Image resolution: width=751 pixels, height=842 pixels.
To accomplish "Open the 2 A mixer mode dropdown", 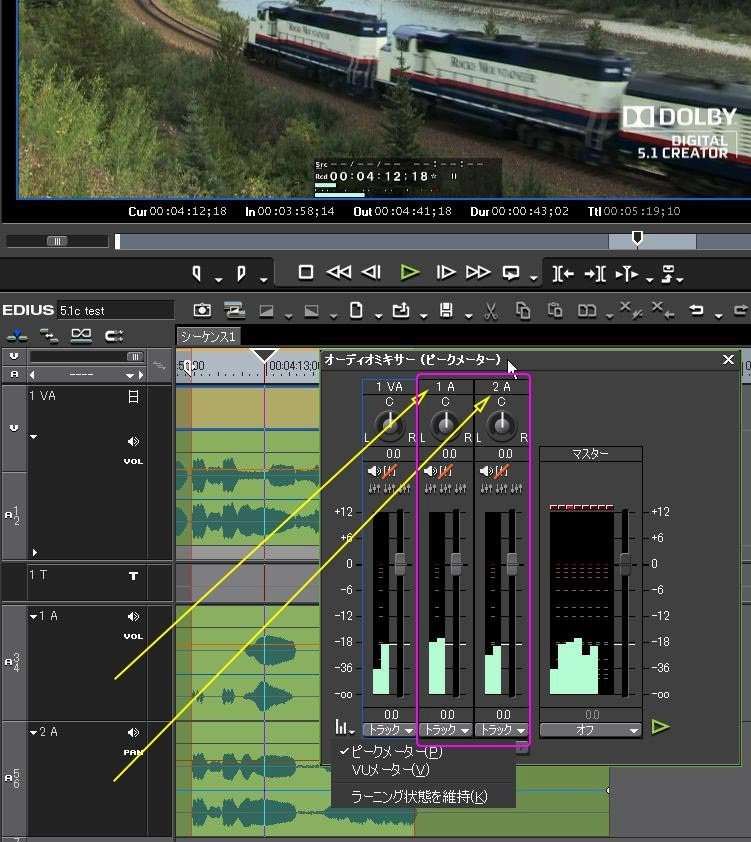I will click(x=501, y=730).
